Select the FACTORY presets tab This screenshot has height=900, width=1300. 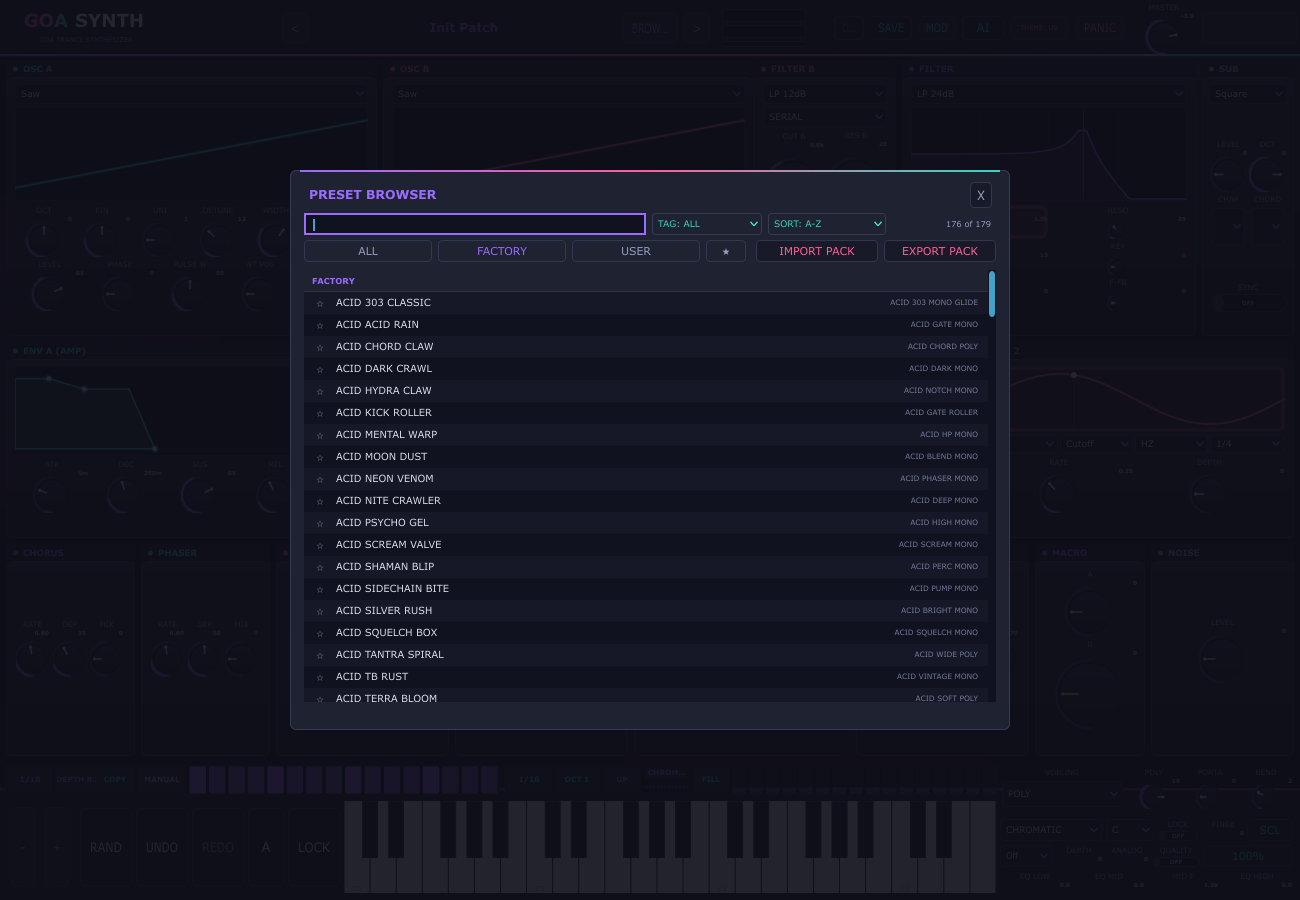pos(502,251)
